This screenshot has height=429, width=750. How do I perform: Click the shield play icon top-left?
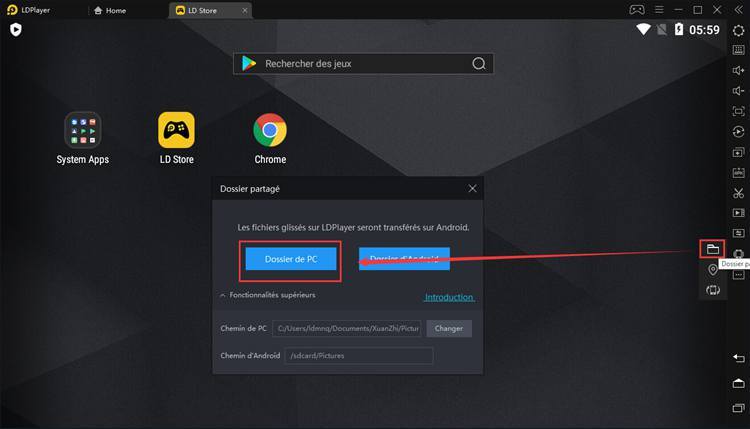pyautogui.click(x=16, y=30)
